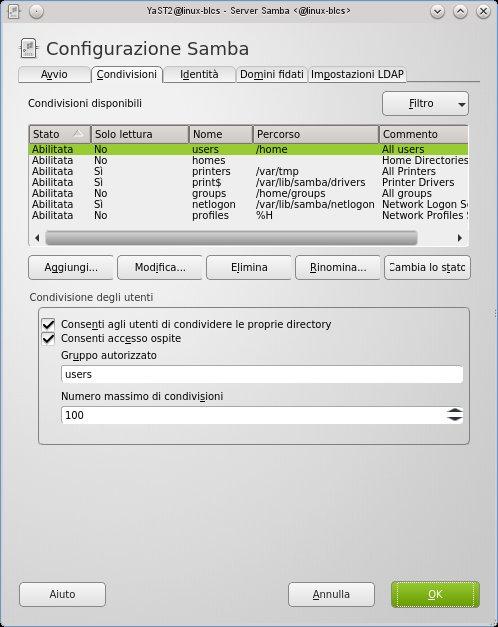Open the Condivisioni tab
This screenshot has height=627, width=498.
(x=127, y=74)
